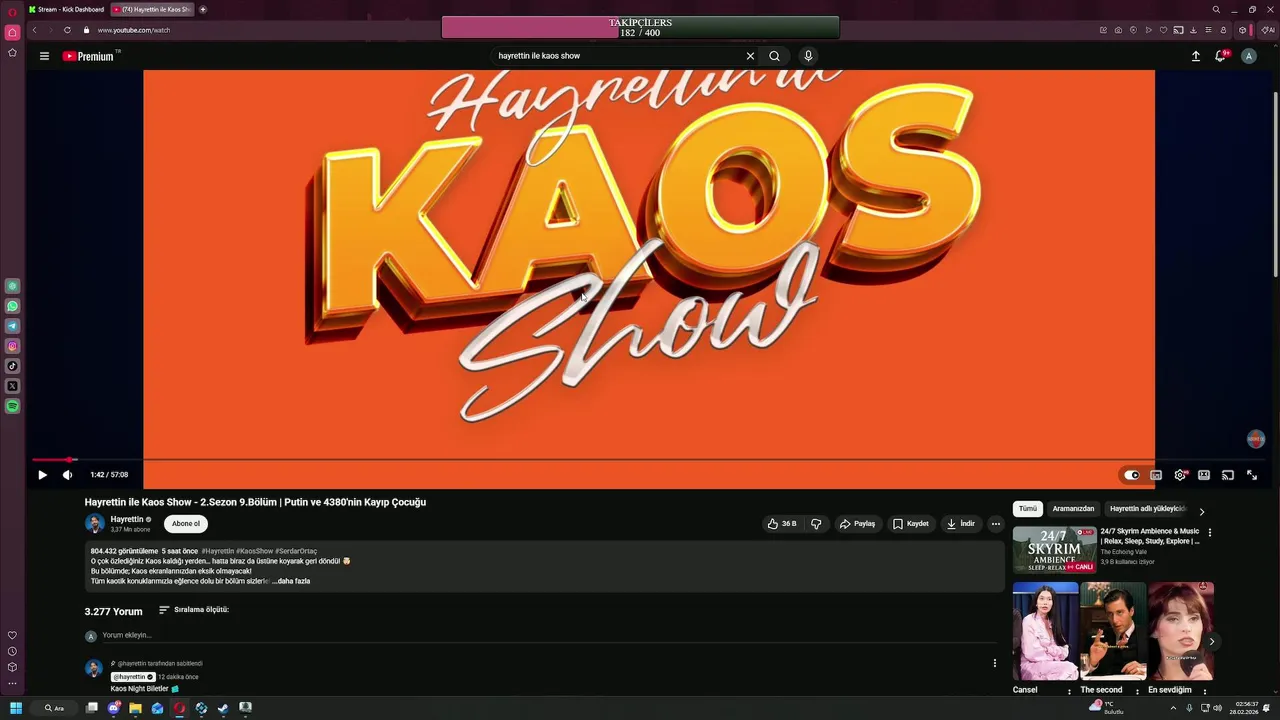Open browser downloads icon in toolbar
This screenshot has width=1280, height=720.
1193,30
